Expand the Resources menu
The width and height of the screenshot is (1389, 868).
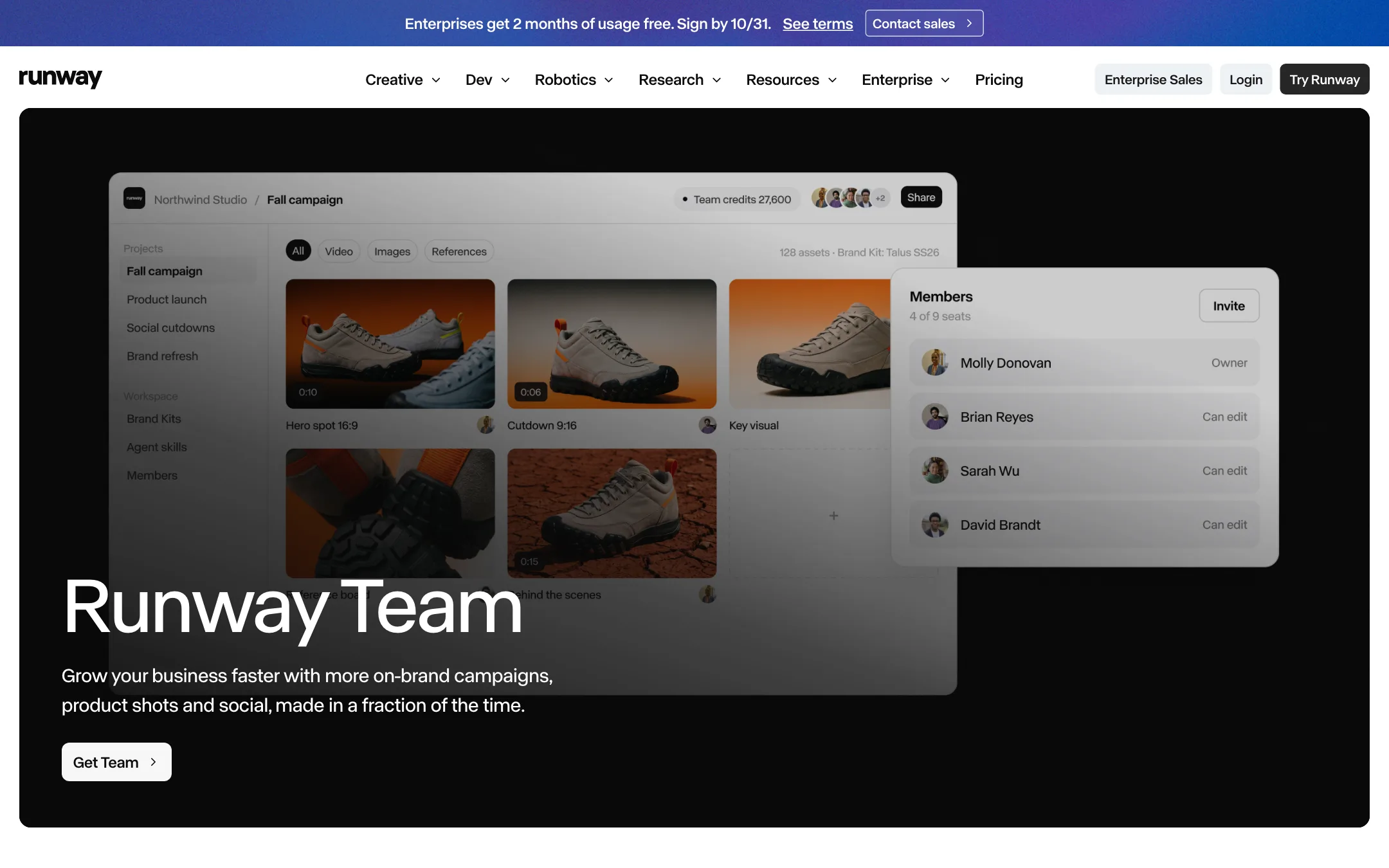792,80
